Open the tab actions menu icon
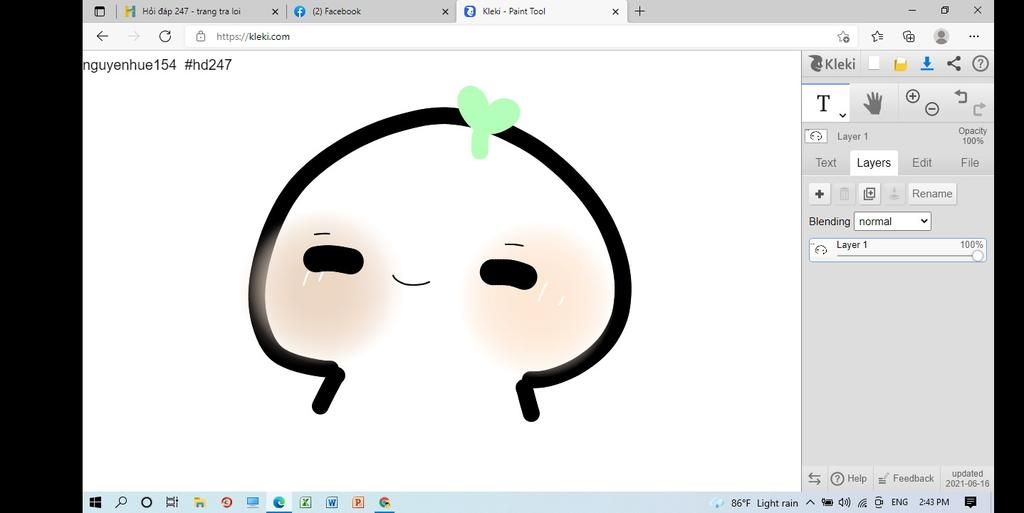Screen dimensions: 1024x513 99,11
